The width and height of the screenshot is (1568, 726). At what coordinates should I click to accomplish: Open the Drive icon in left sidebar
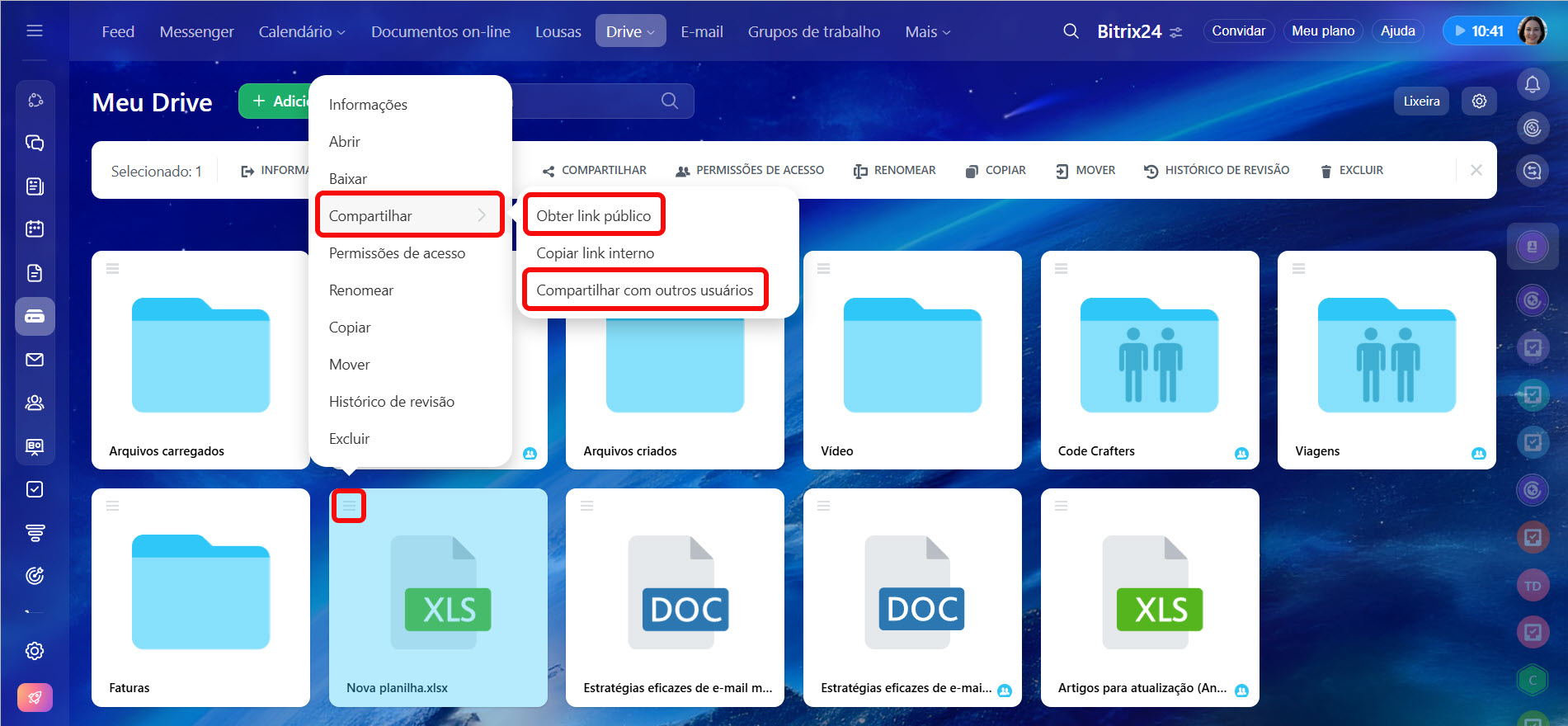point(35,317)
